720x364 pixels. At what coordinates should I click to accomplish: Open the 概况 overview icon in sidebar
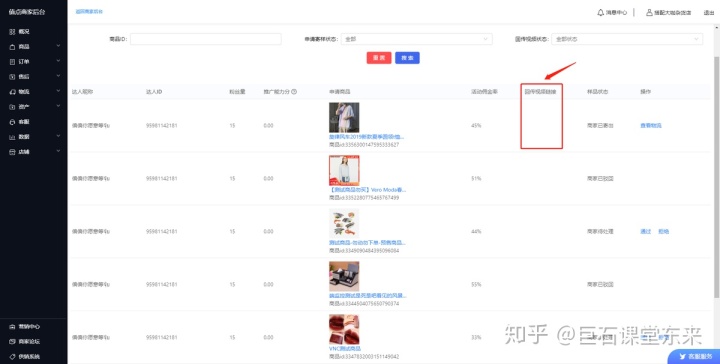click(x=12, y=32)
